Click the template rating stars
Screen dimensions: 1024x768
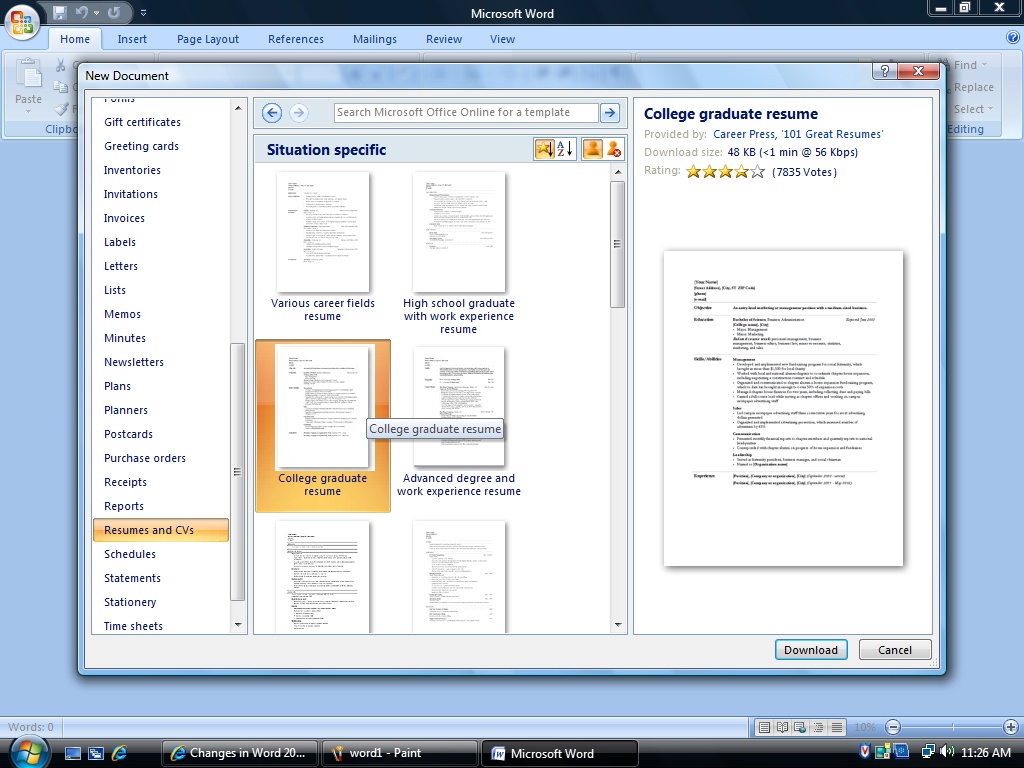pos(725,172)
